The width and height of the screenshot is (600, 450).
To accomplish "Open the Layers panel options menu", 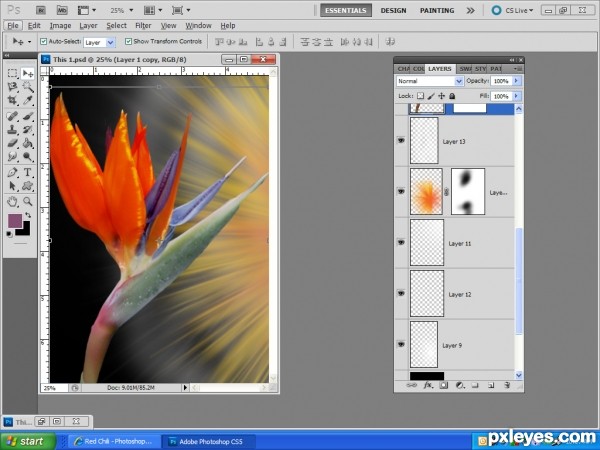I will pyautogui.click(x=518, y=69).
